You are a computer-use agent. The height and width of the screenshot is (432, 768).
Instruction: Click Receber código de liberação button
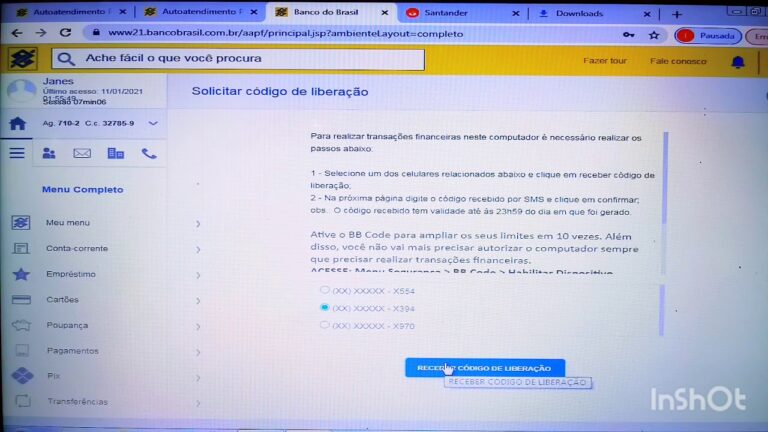[485, 368]
